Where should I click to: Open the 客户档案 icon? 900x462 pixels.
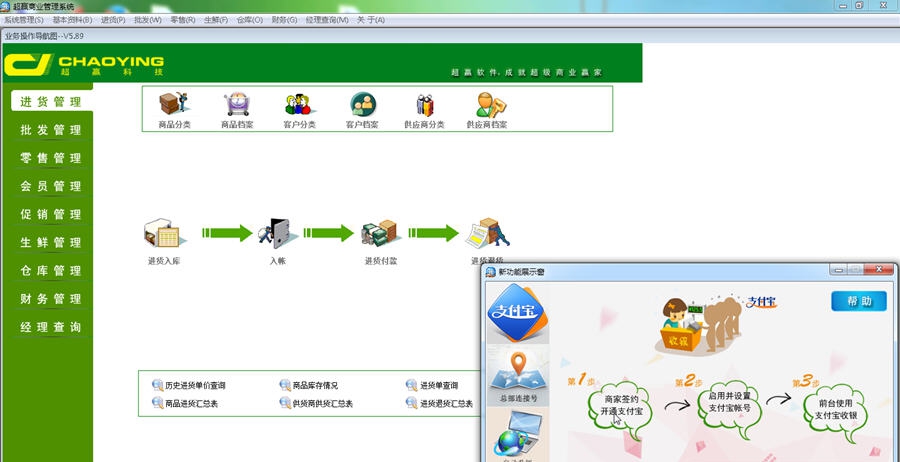tap(363, 104)
